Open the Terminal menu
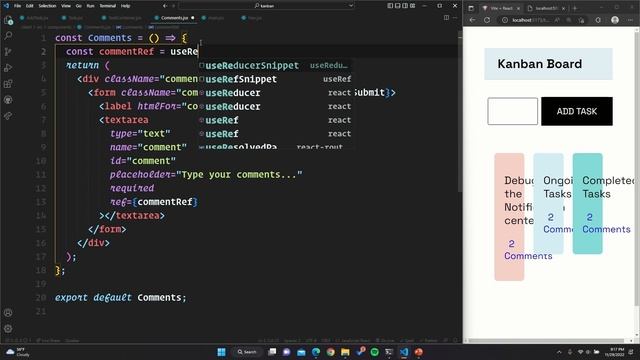 [x=107, y=6]
